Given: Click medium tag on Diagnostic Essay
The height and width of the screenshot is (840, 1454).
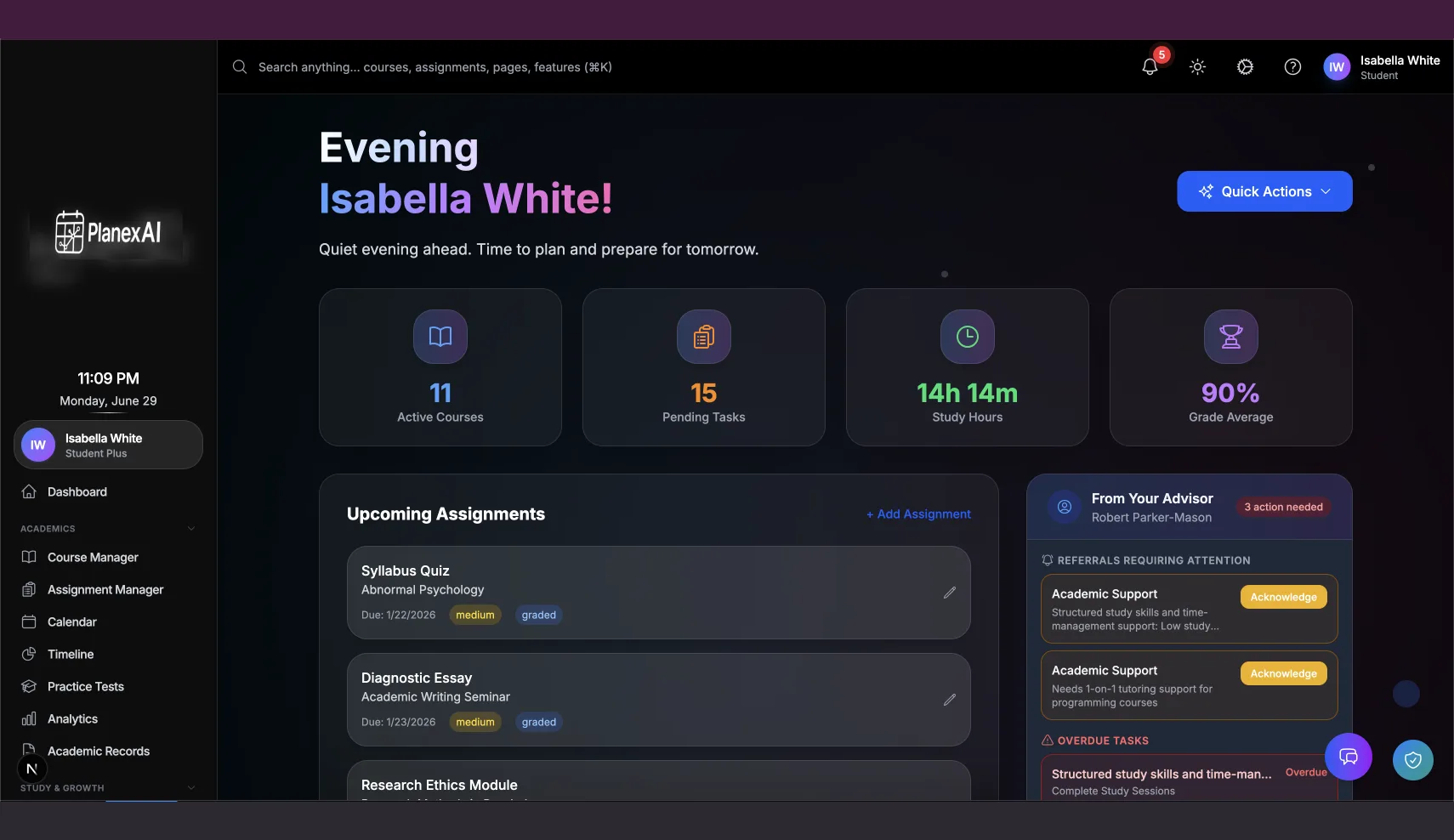Looking at the screenshot, I should click(475, 723).
